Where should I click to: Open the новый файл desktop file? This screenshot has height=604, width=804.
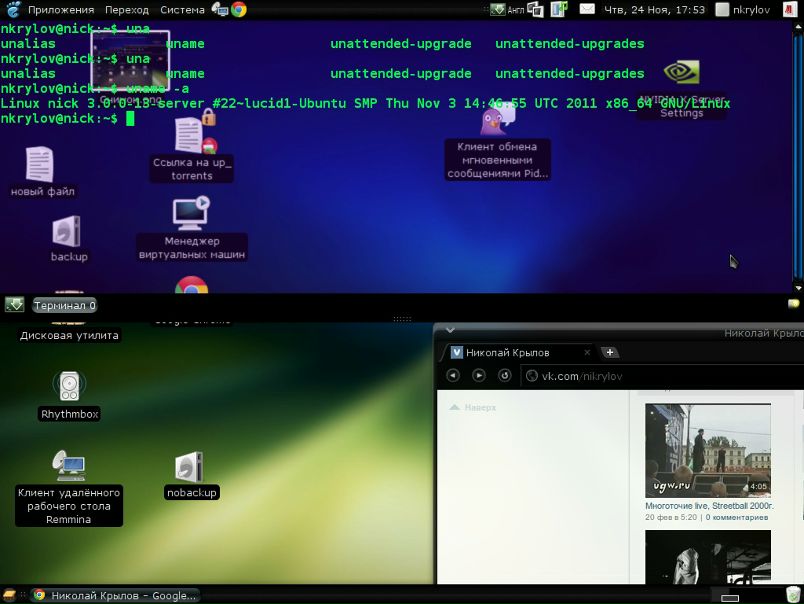click(x=40, y=165)
